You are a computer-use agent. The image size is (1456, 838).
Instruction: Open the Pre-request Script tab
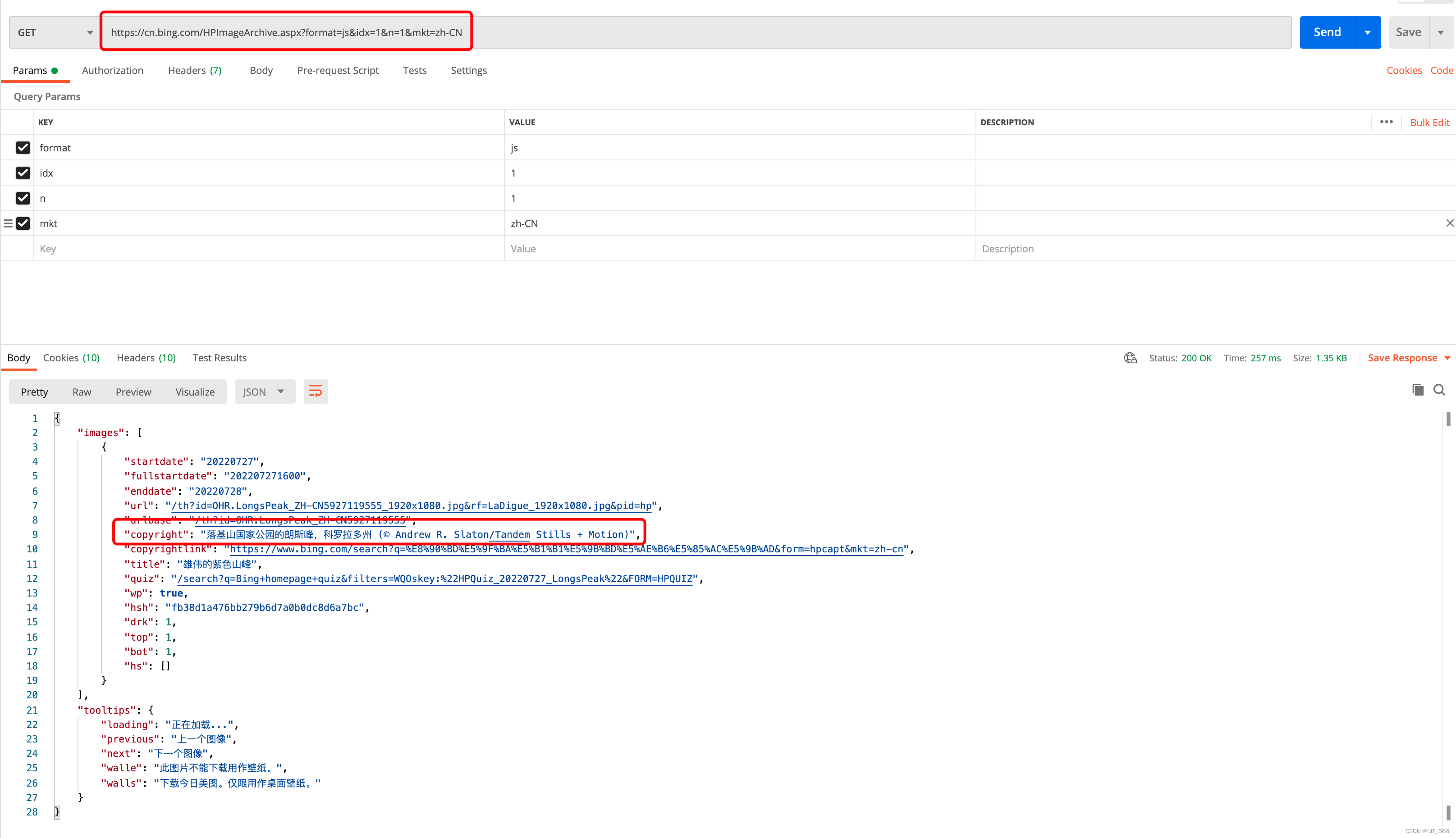(x=337, y=70)
